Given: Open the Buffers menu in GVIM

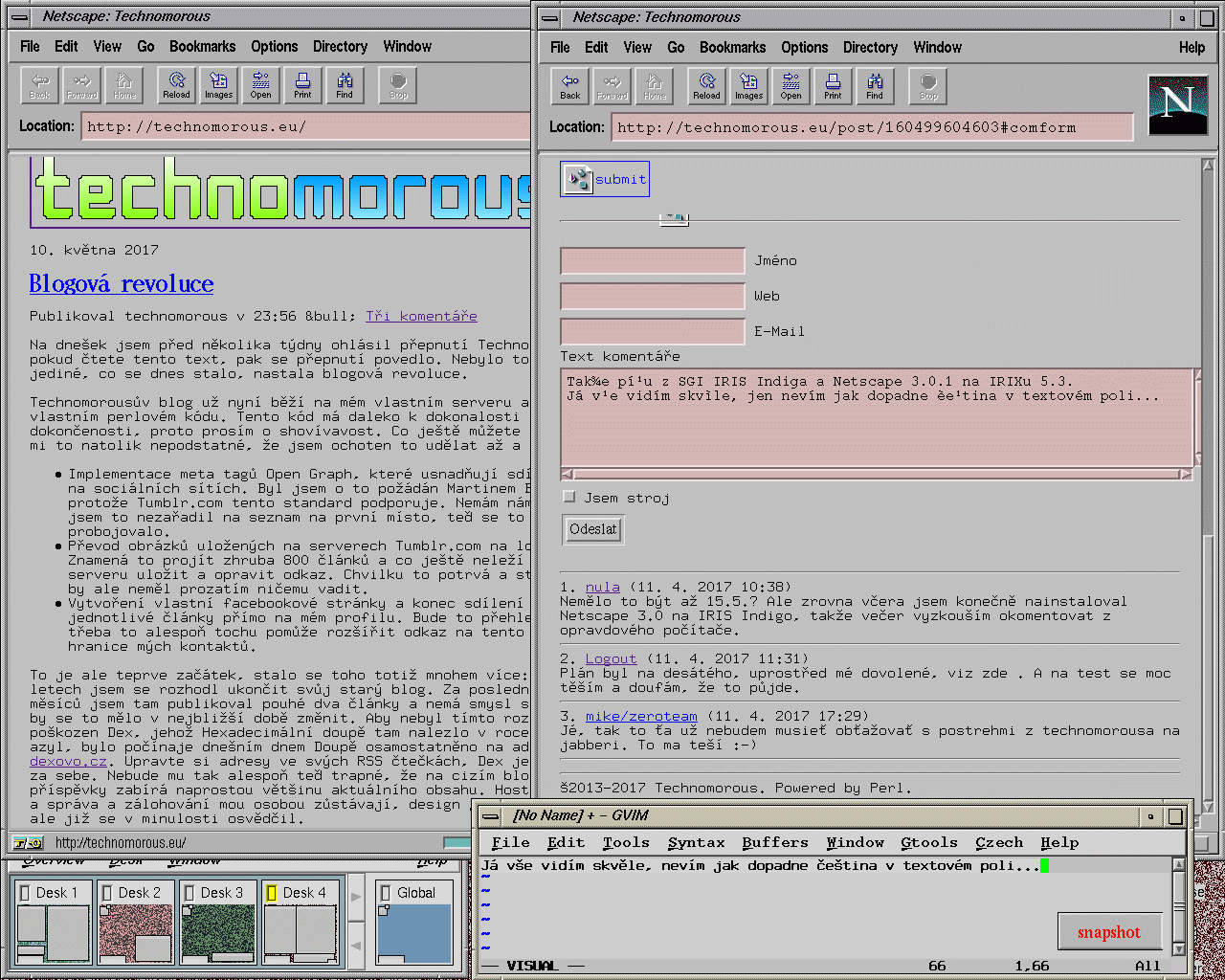Looking at the screenshot, I should [774, 842].
